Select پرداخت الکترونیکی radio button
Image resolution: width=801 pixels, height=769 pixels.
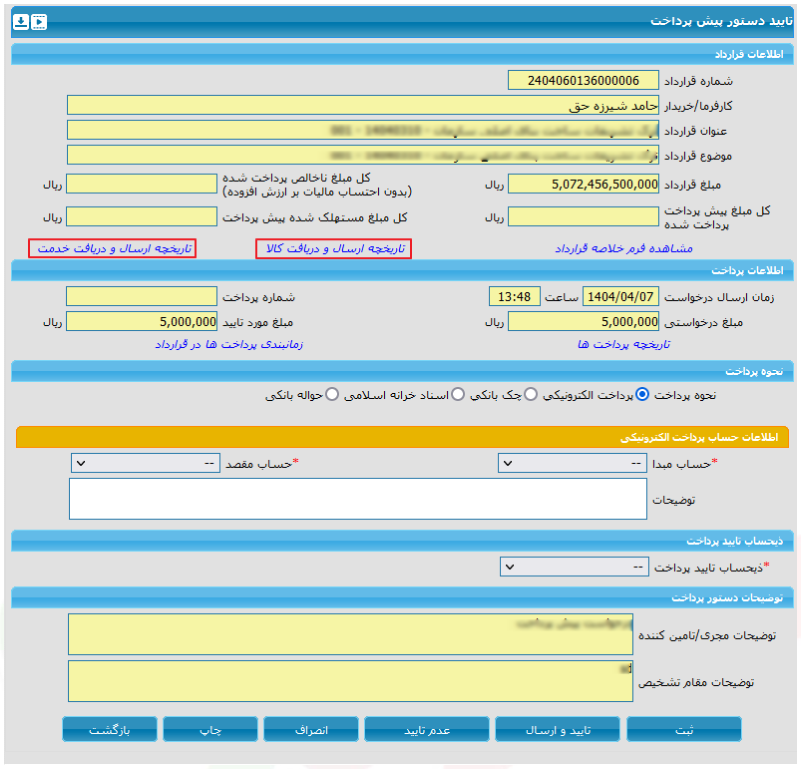[642, 394]
